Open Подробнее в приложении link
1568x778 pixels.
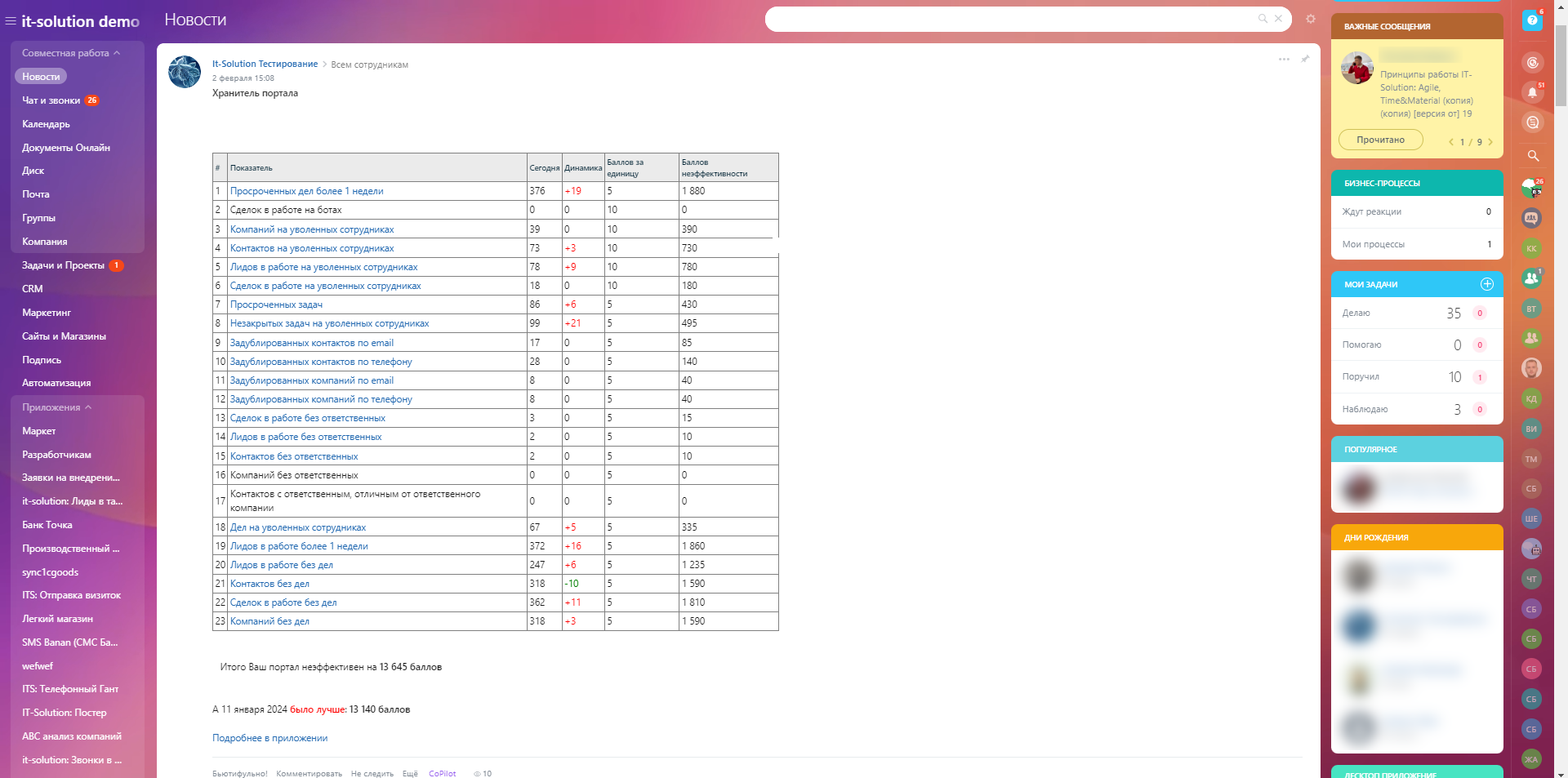[x=269, y=738]
